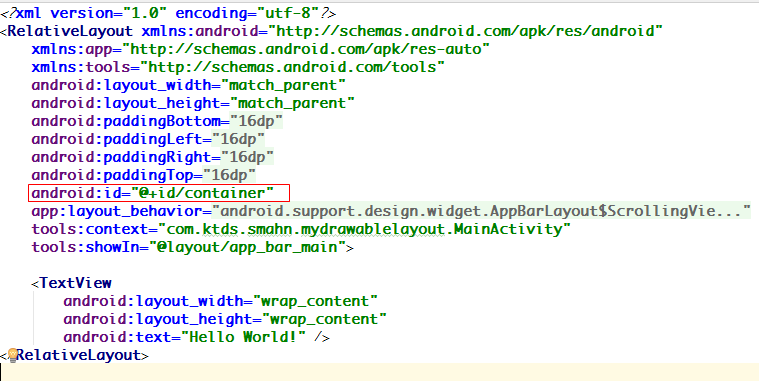The image size is (759, 392).
Task: Click the xmlns:tools namespace attribute
Action: coord(238,67)
